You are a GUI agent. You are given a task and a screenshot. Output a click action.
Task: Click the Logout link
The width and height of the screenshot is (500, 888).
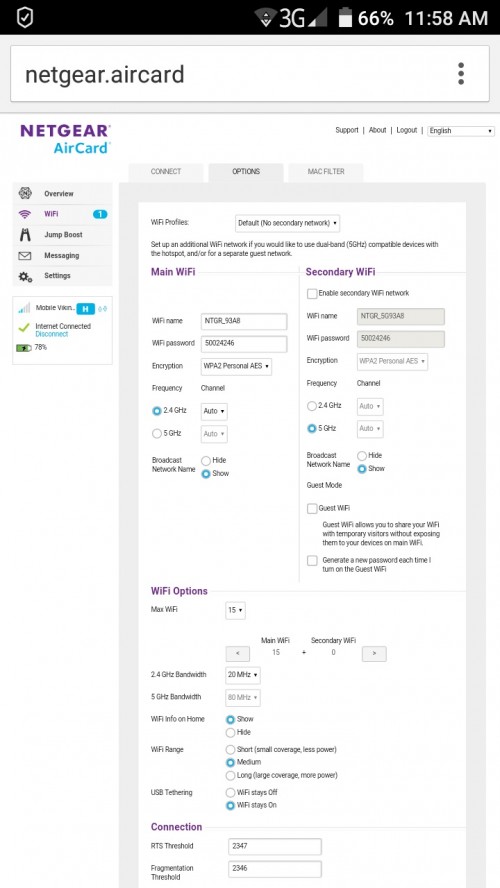point(407,130)
